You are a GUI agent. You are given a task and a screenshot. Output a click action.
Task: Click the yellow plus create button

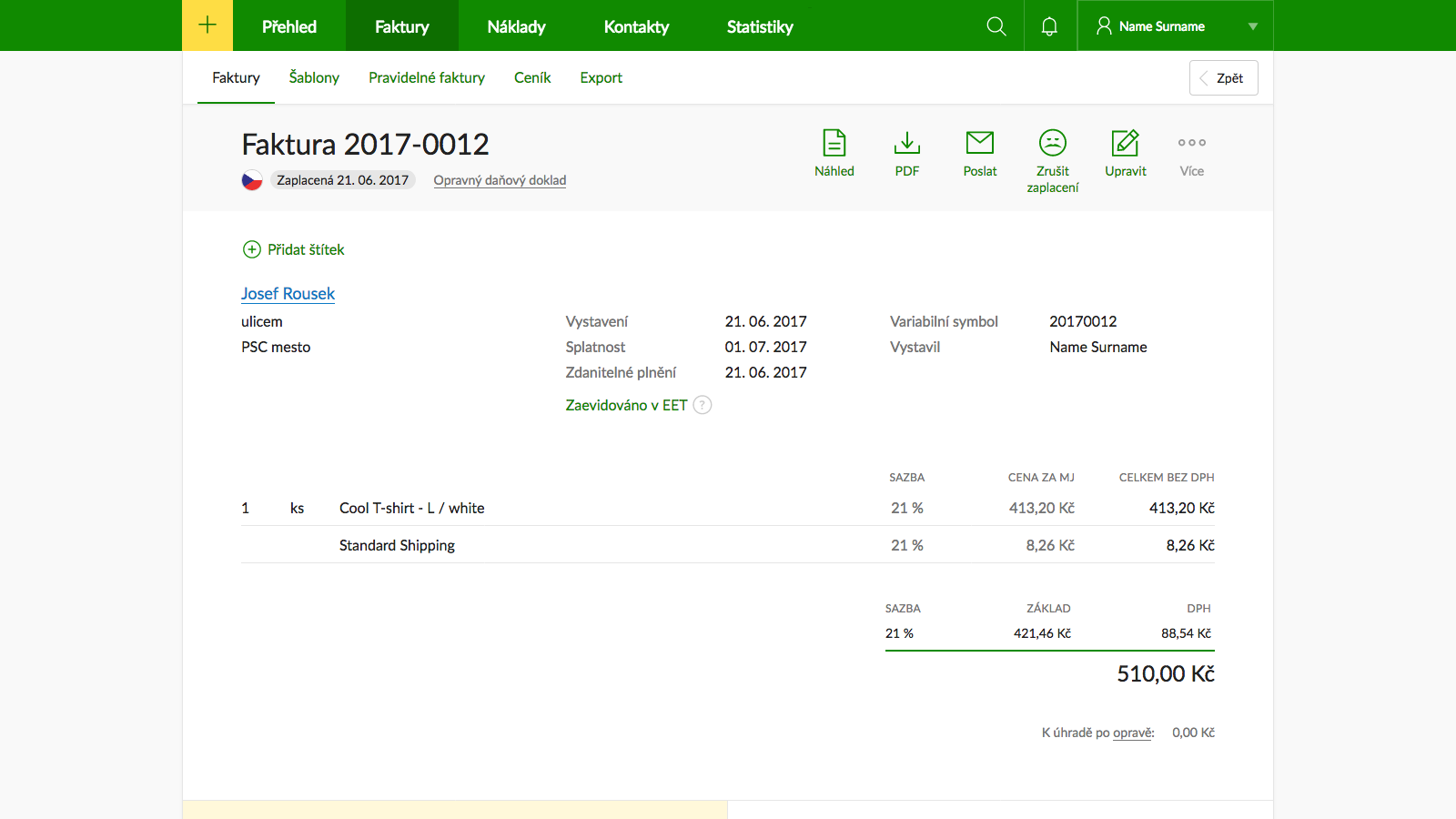[x=207, y=25]
